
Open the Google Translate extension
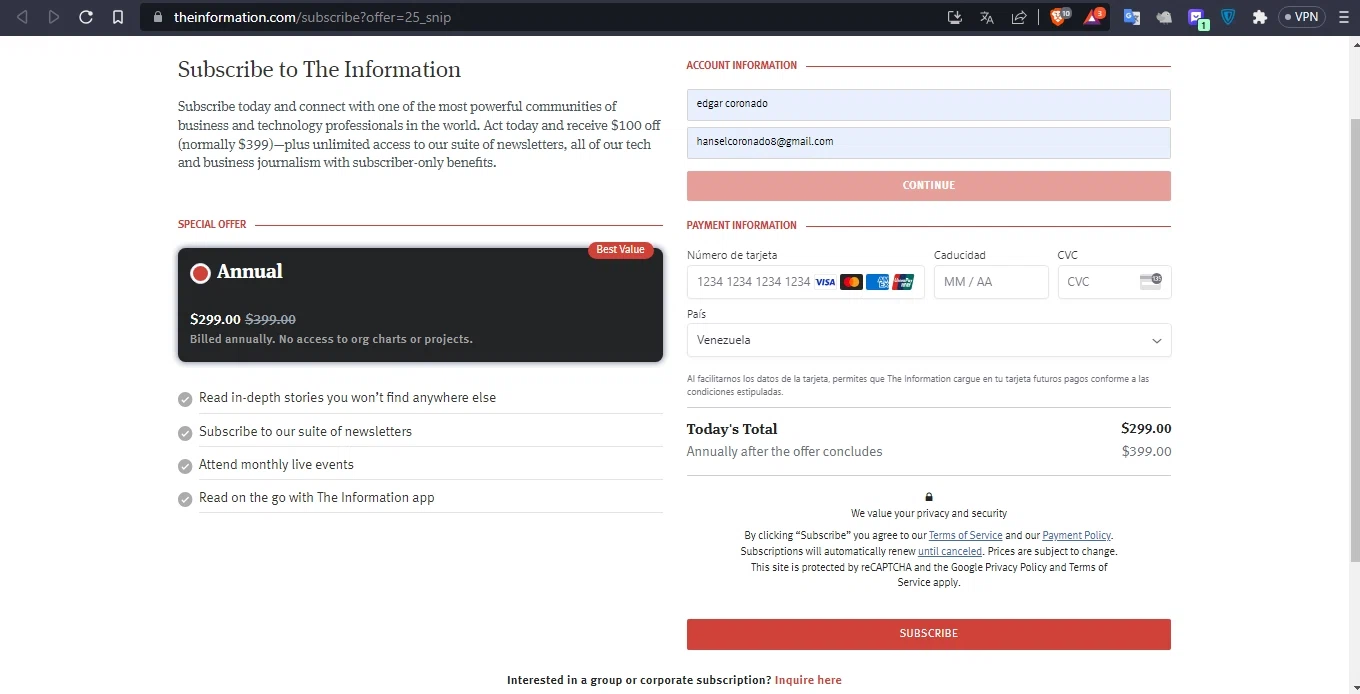pos(1132,17)
